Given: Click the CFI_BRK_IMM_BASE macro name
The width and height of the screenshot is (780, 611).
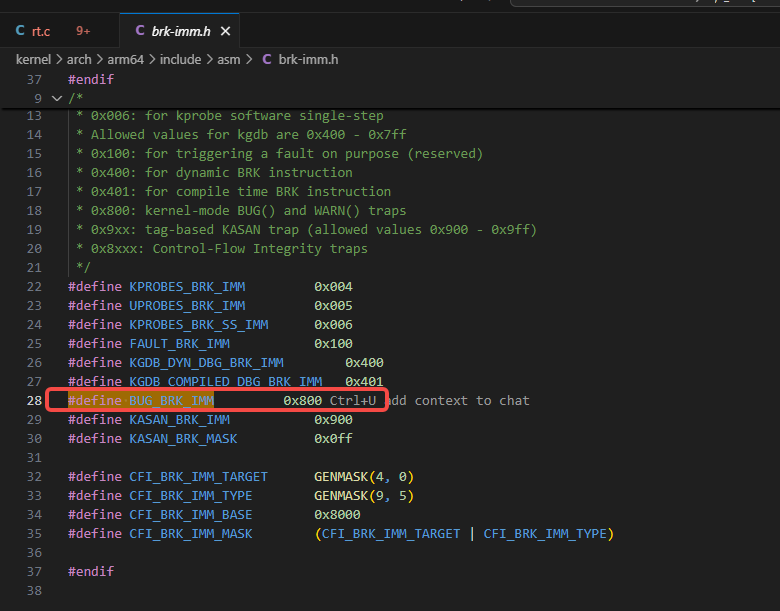Looking at the screenshot, I should [191, 514].
